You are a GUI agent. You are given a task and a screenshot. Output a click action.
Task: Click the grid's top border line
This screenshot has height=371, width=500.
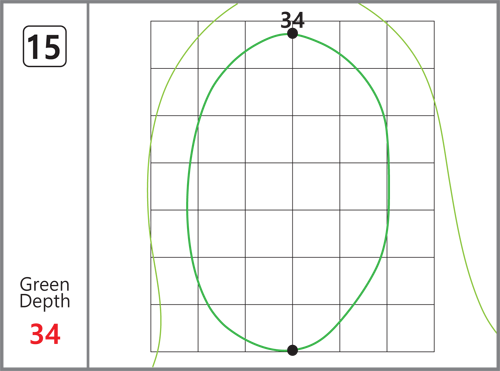(x=292, y=21)
